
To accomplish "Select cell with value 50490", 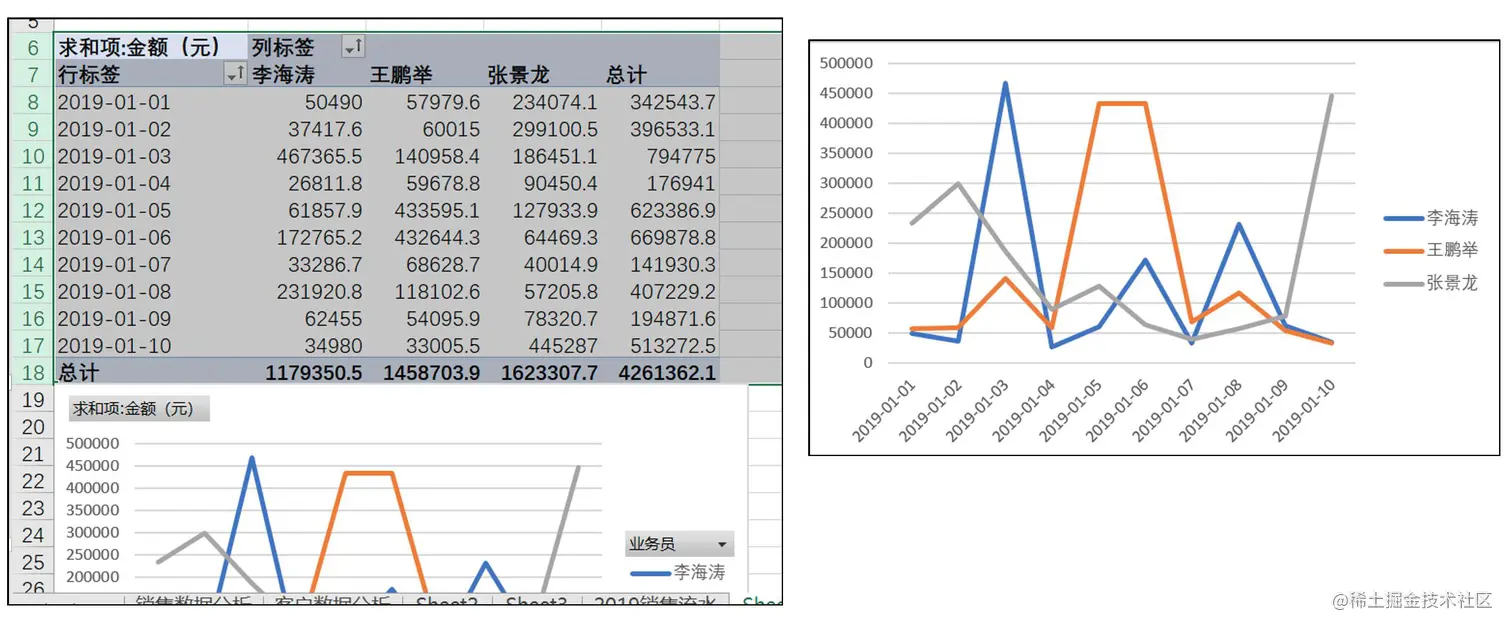I will 335,102.
